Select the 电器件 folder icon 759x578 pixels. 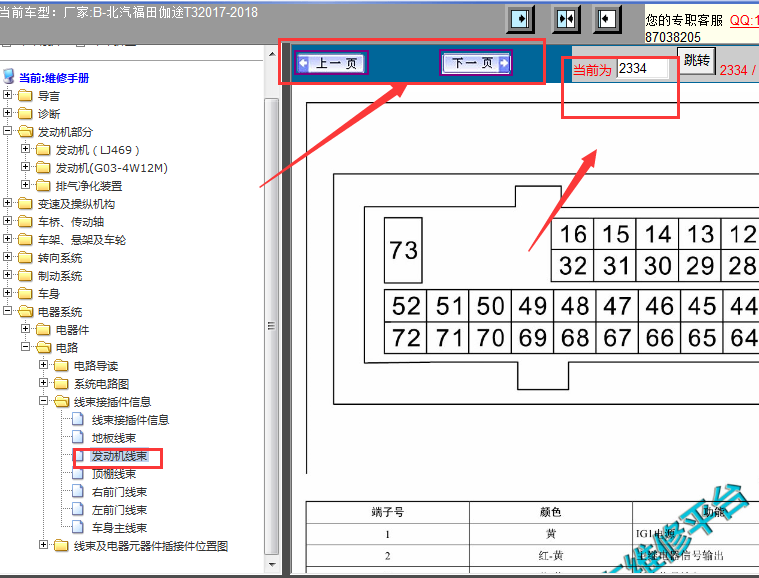43,330
